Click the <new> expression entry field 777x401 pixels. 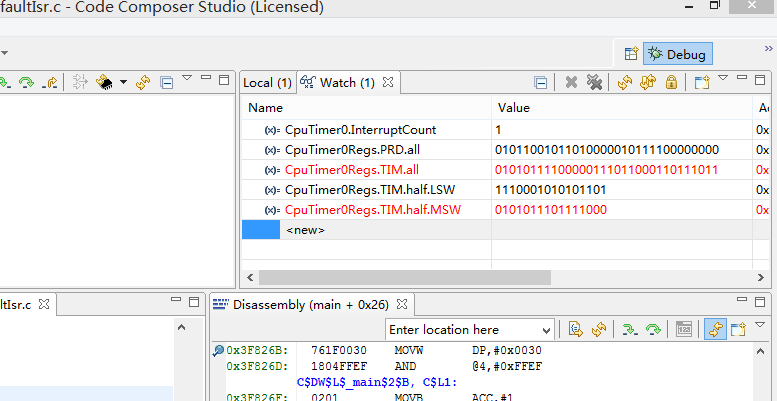[306, 230]
